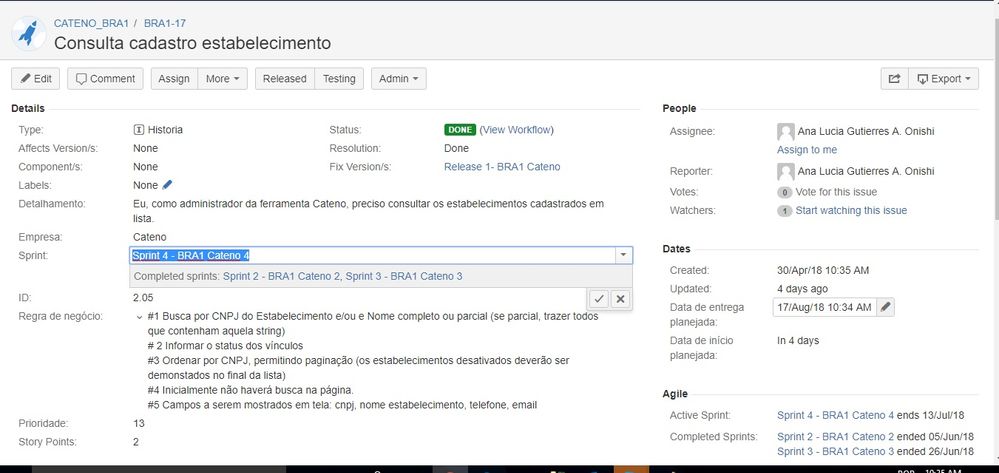Open Active Sprint 4 link in Agile section

pos(835,416)
